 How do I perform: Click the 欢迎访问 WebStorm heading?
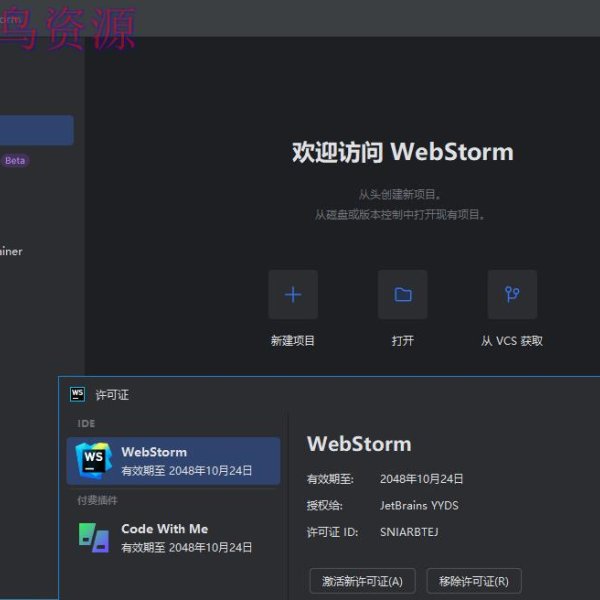[x=403, y=152]
